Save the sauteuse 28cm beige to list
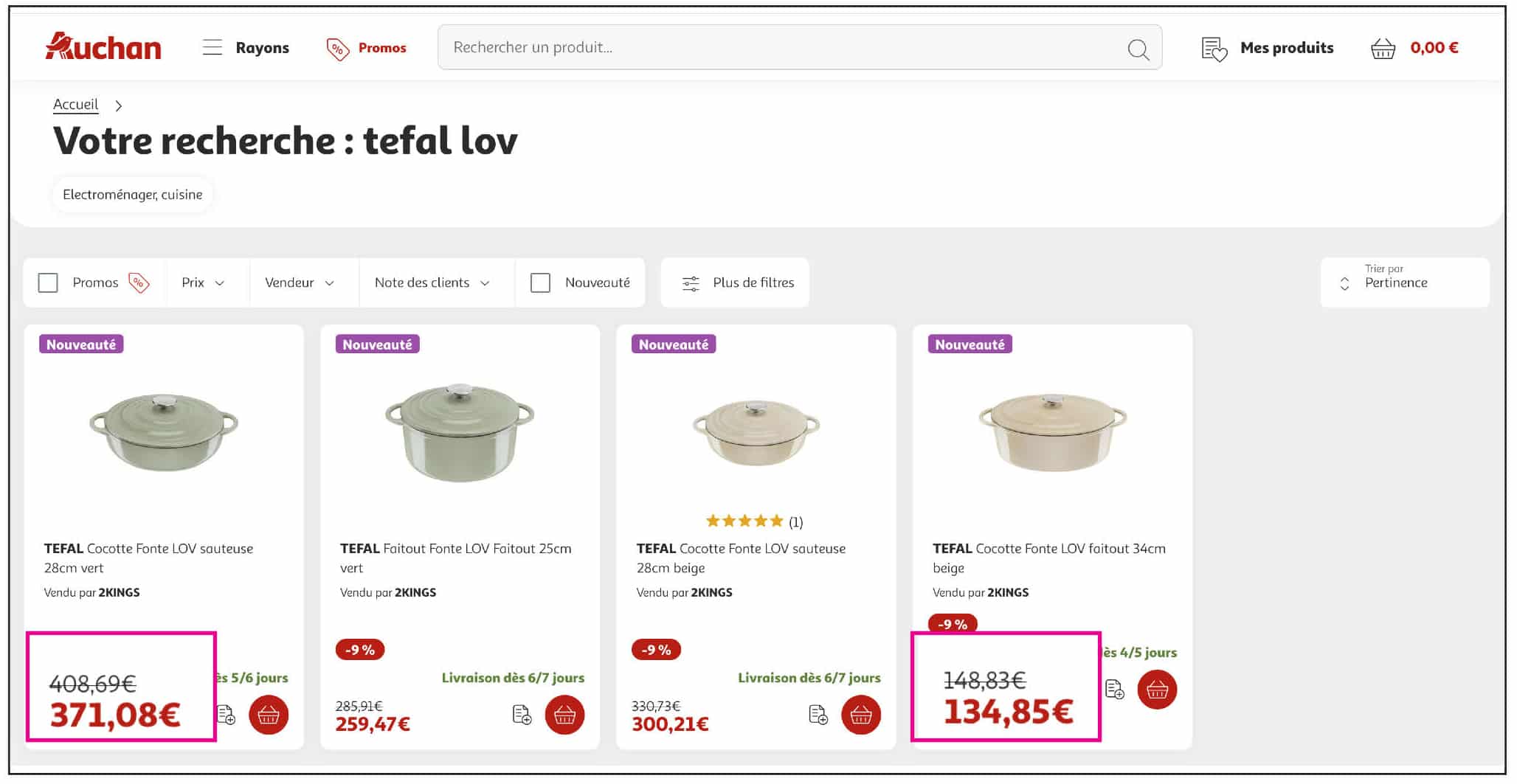This screenshot has width=1517, height=784. 818,715
